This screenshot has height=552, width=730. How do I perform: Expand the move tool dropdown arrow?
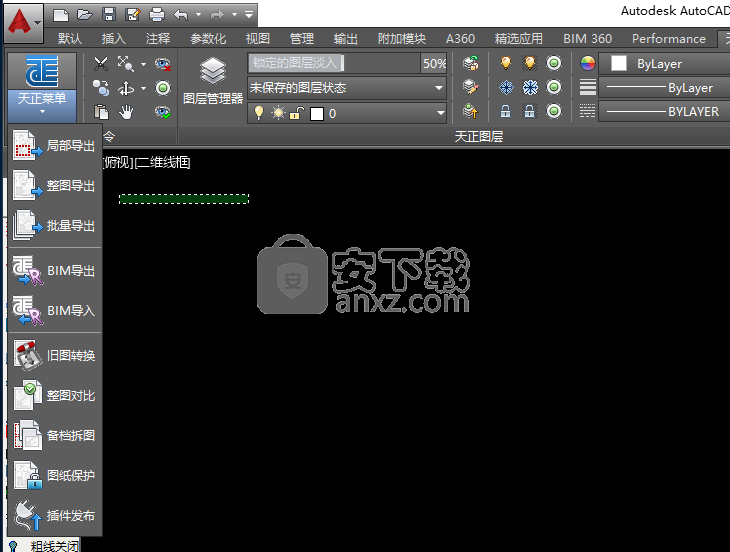(x=143, y=88)
